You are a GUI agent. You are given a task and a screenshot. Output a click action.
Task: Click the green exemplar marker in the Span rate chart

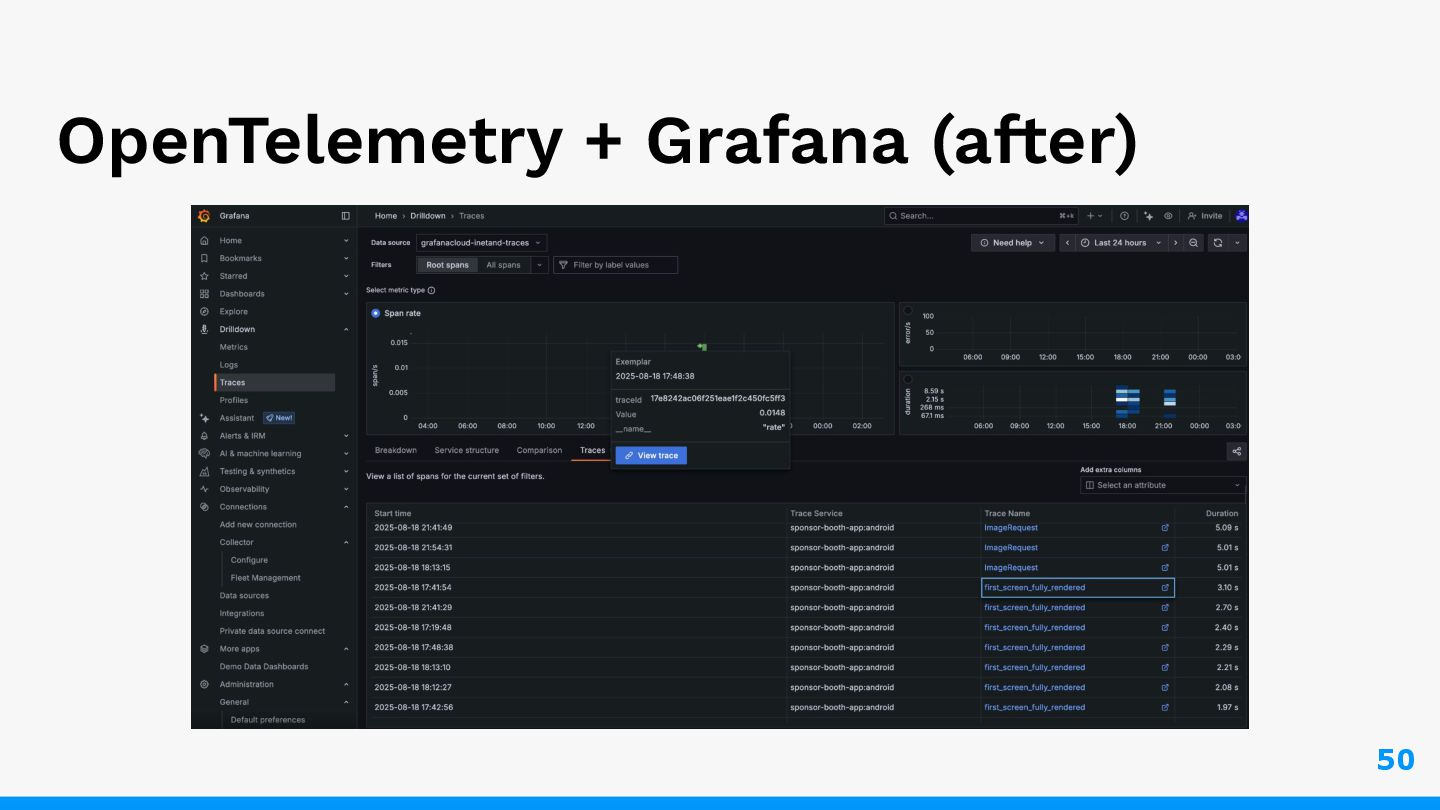coord(702,347)
